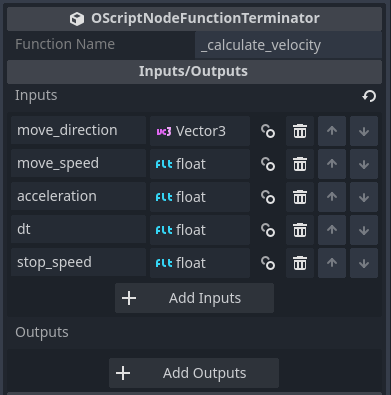Add a new input with the Add Inputs button
391x395 pixels.
(195, 298)
